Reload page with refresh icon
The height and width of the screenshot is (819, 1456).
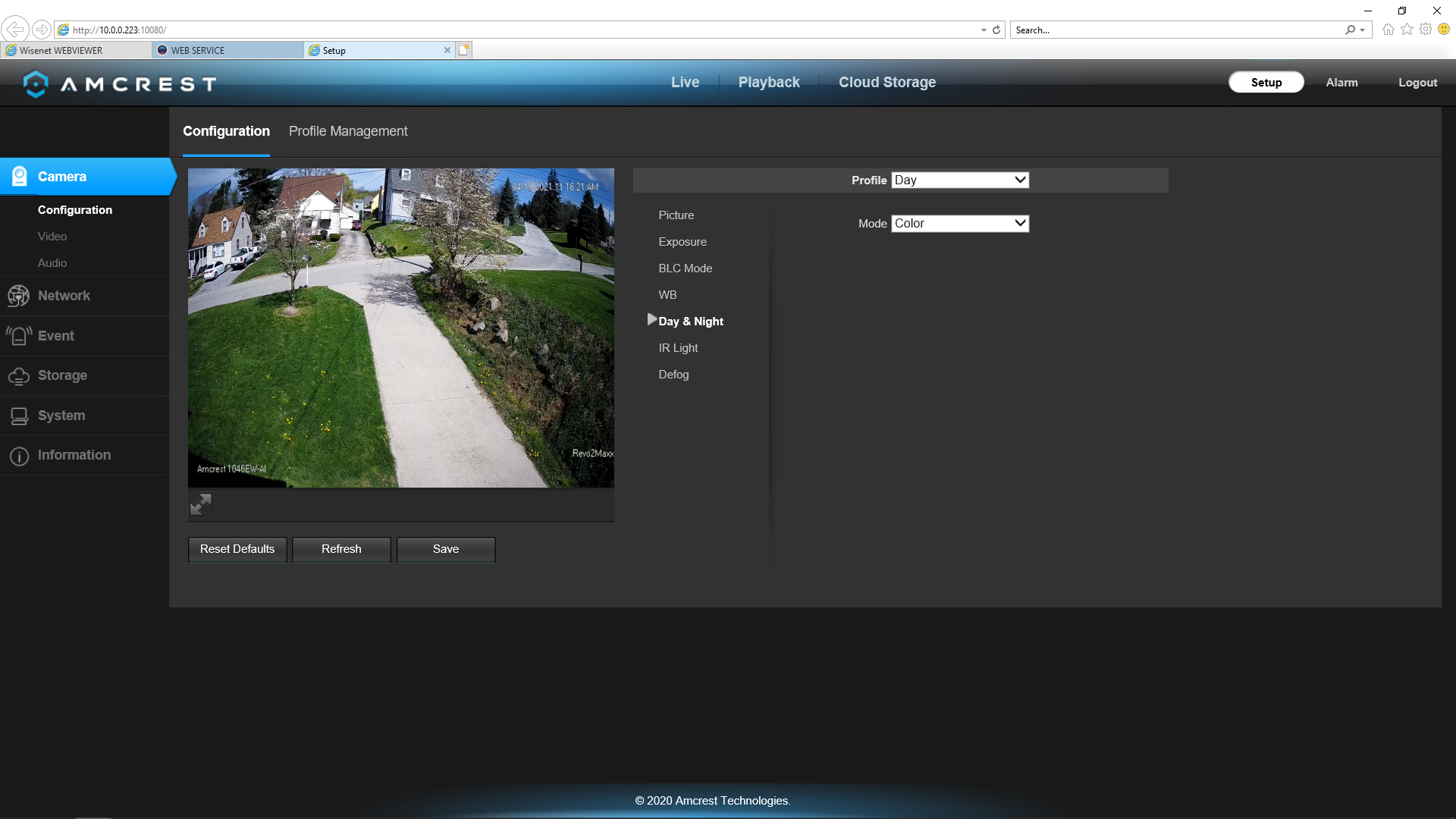996,30
